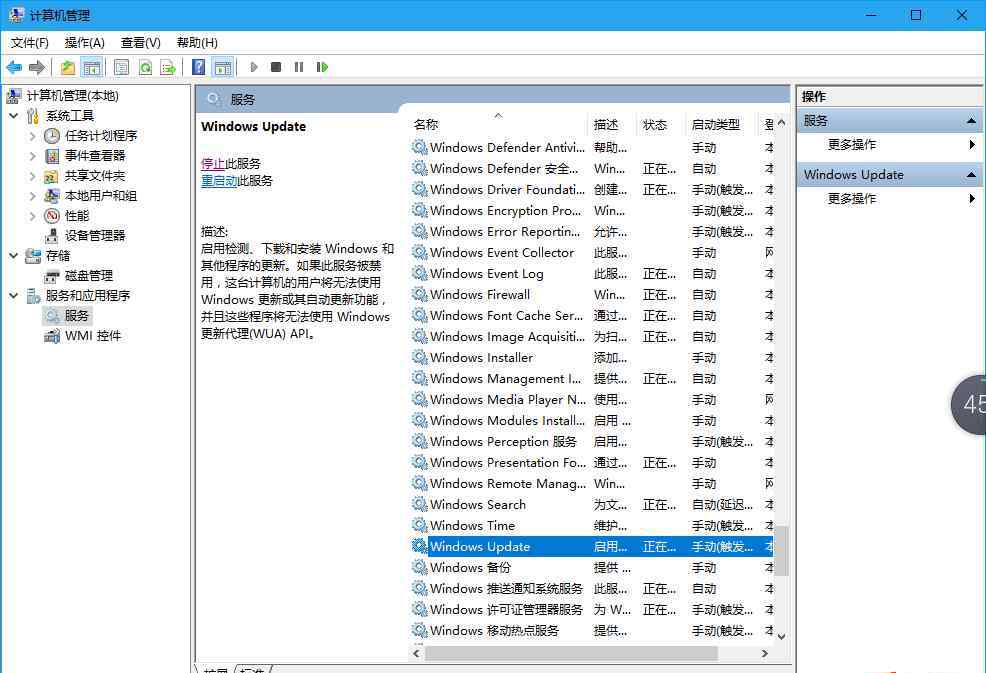Select 计算机管理(本地) root node
Viewport: 986px width, 673px height.
pos(72,96)
